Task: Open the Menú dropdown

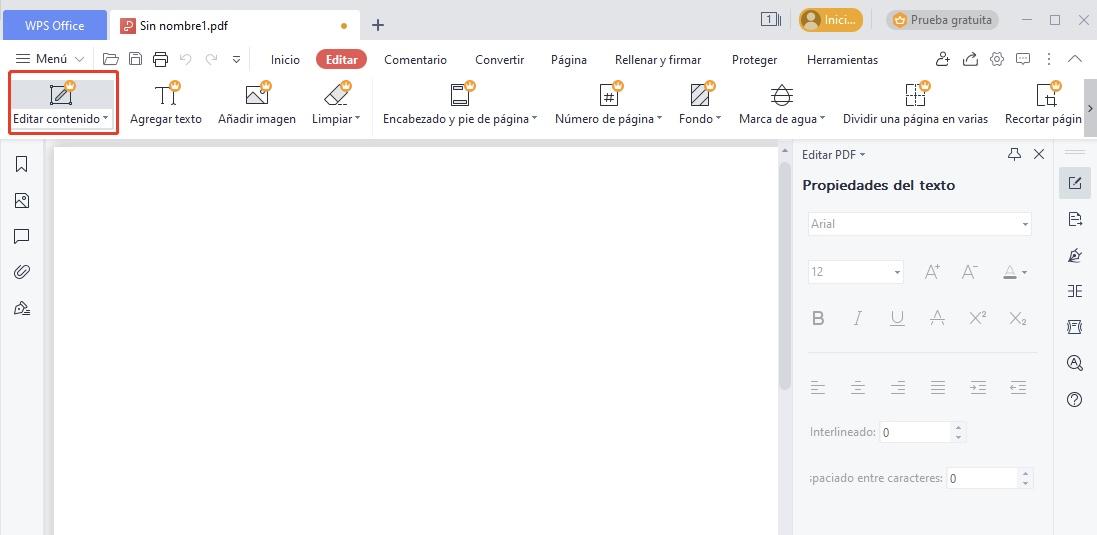Action: [50, 59]
